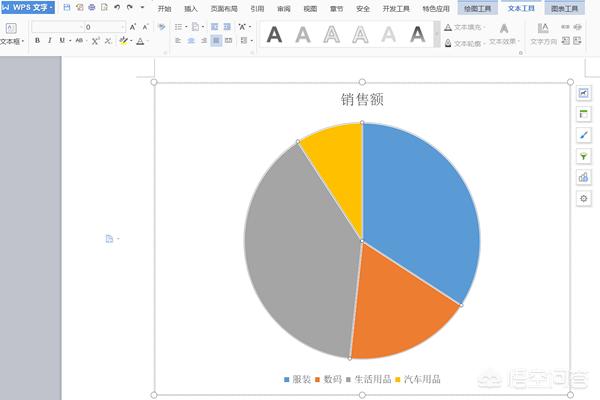Image resolution: width=600 pixels, height=400 pixels.
Task: Select second gray WordArt style
Action: [x=303, y=34]
